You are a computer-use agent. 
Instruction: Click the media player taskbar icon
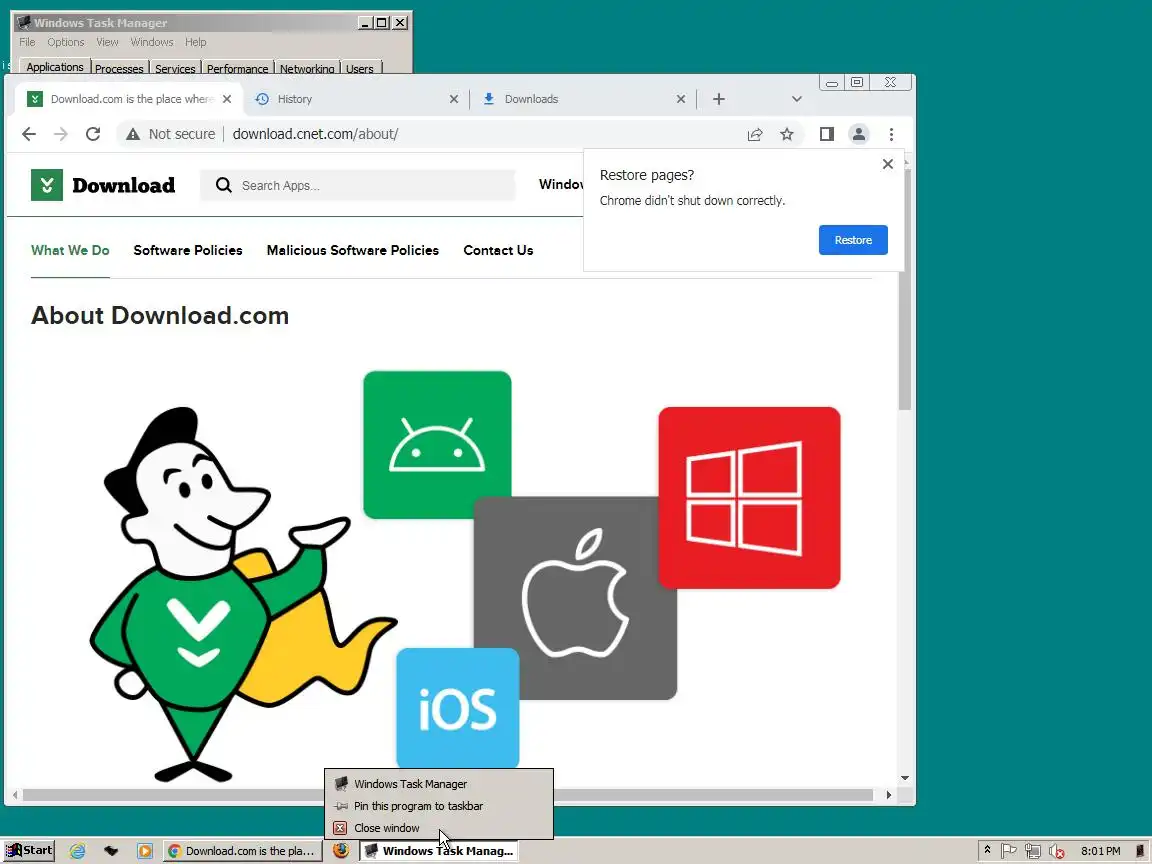point(145,851)
